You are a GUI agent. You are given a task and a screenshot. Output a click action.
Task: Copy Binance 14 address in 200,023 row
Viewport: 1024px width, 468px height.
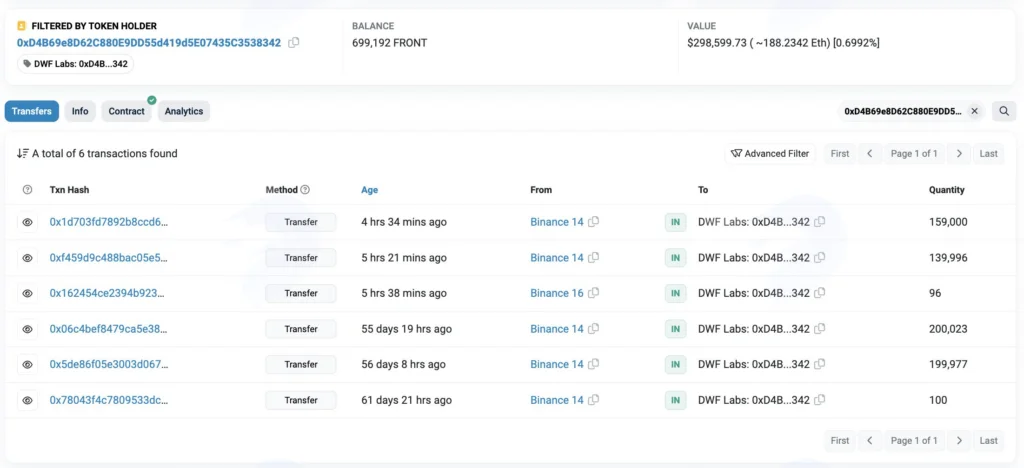pos(593,329)
